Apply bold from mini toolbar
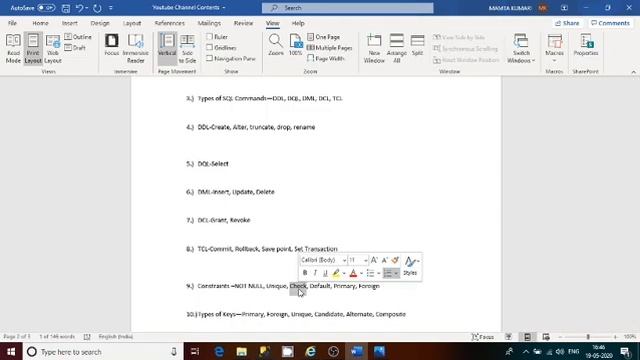 (305, 273)
